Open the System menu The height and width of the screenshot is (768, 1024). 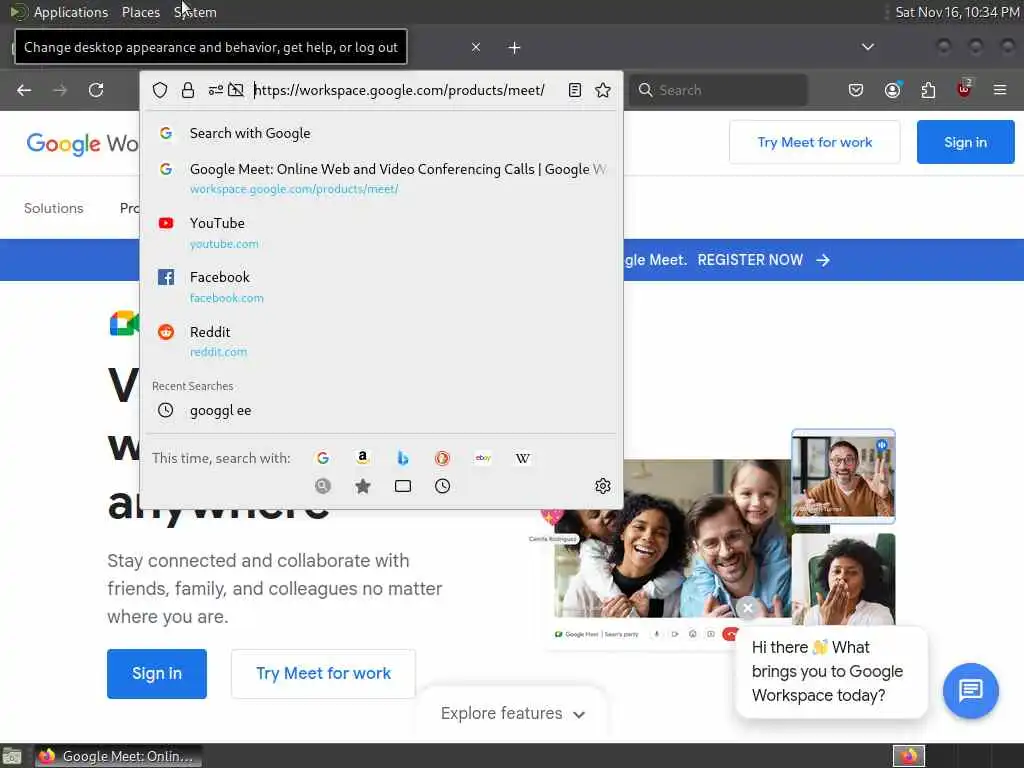tap(195, 12)
